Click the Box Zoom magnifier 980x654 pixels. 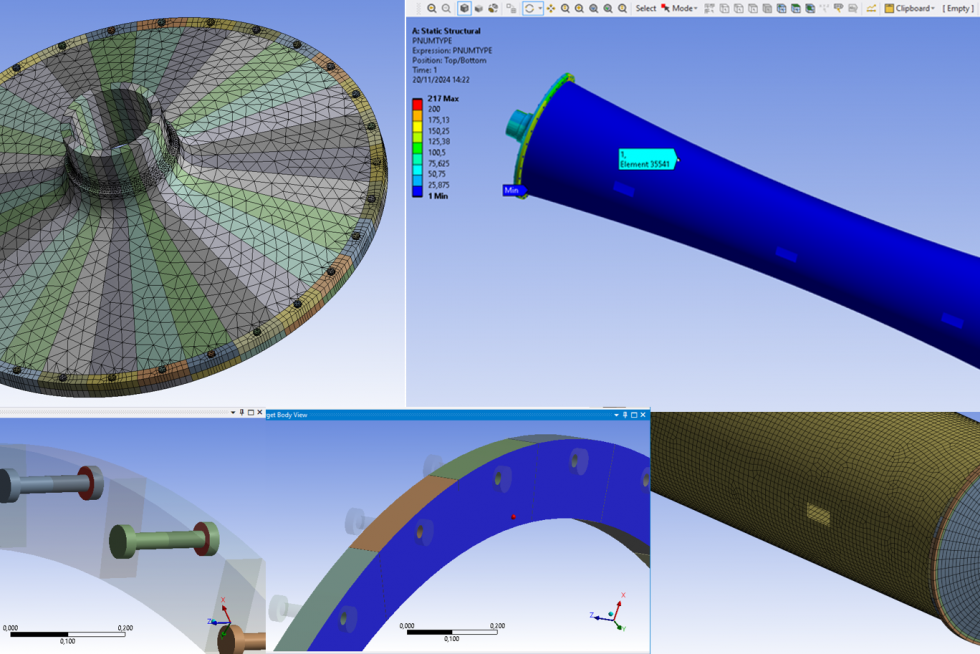579,8
